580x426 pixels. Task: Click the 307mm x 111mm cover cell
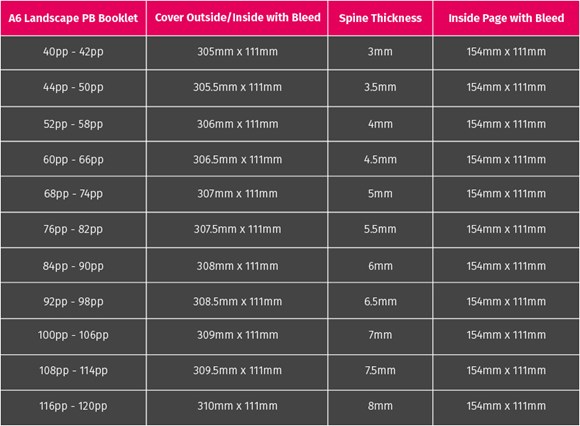(237, 193)
